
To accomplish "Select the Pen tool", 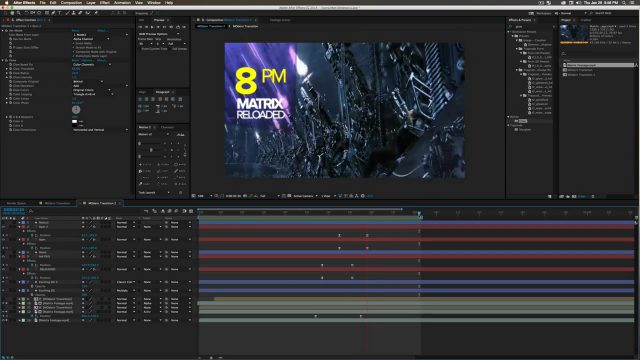I will click(x=53, y=13).
